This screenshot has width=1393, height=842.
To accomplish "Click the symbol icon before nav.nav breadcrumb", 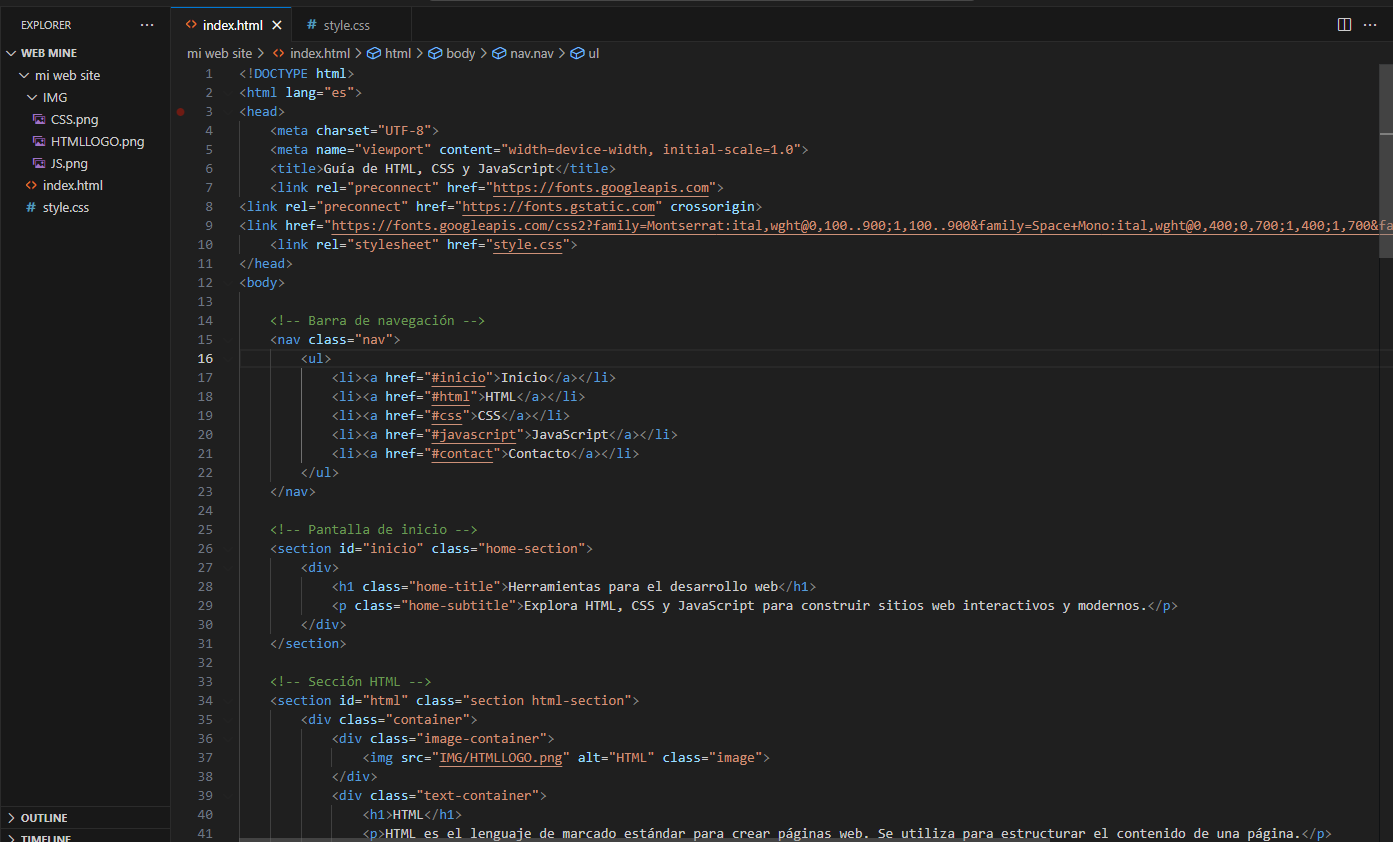I will [499, 53].
